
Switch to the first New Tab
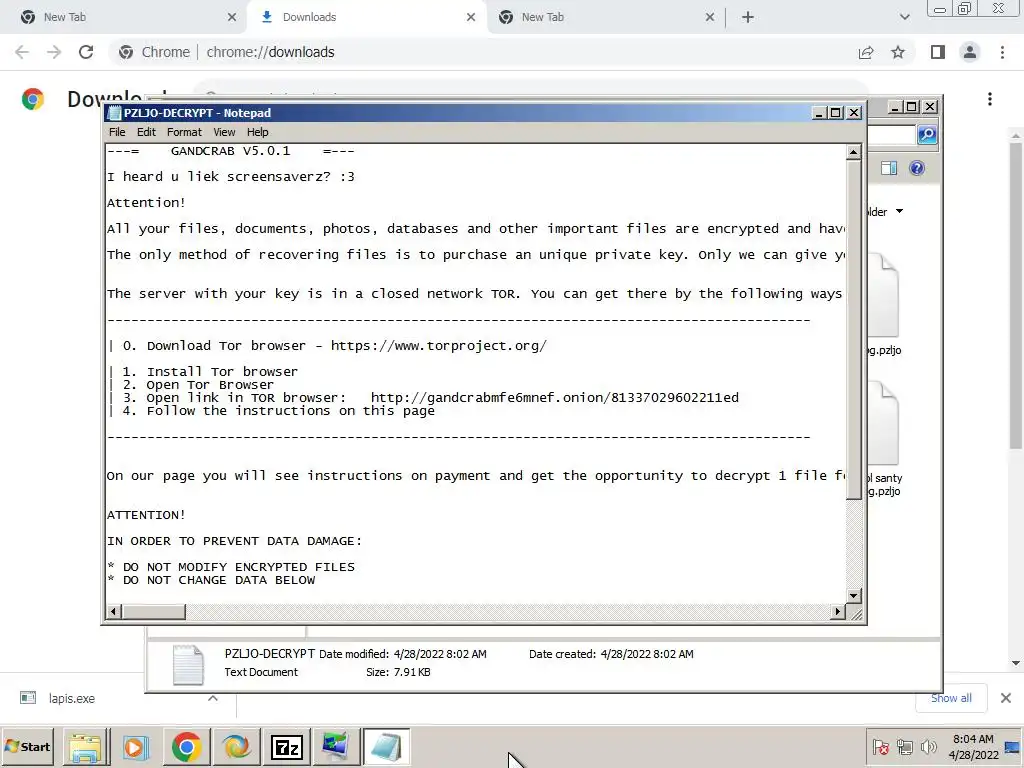coord(127,17)
